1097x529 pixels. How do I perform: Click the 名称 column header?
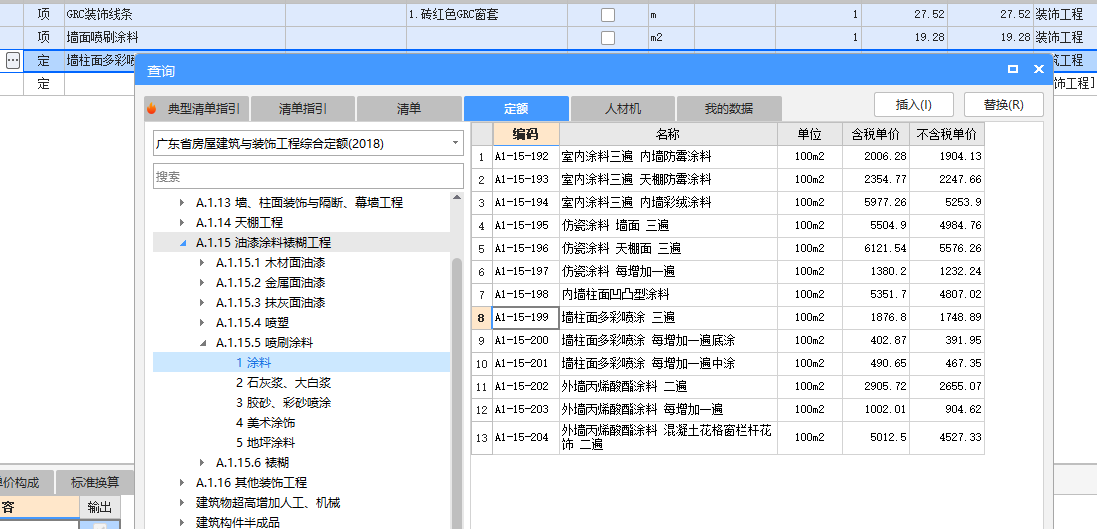point(668,134)
